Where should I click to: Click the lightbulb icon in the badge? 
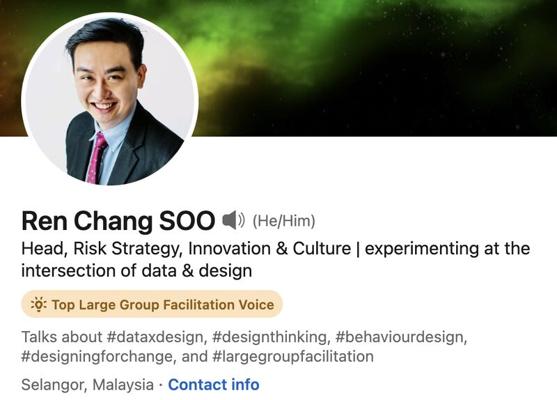[x=38, y=304]
